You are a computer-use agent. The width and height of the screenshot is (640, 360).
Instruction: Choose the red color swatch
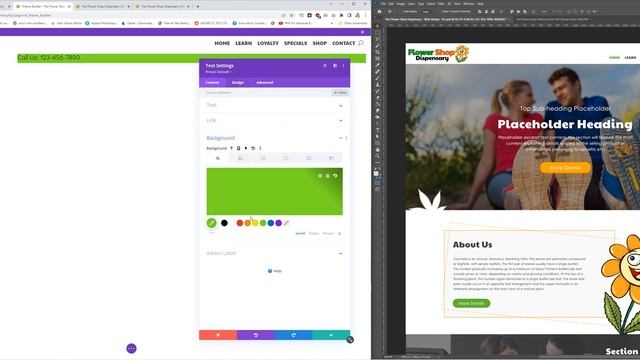240,223
